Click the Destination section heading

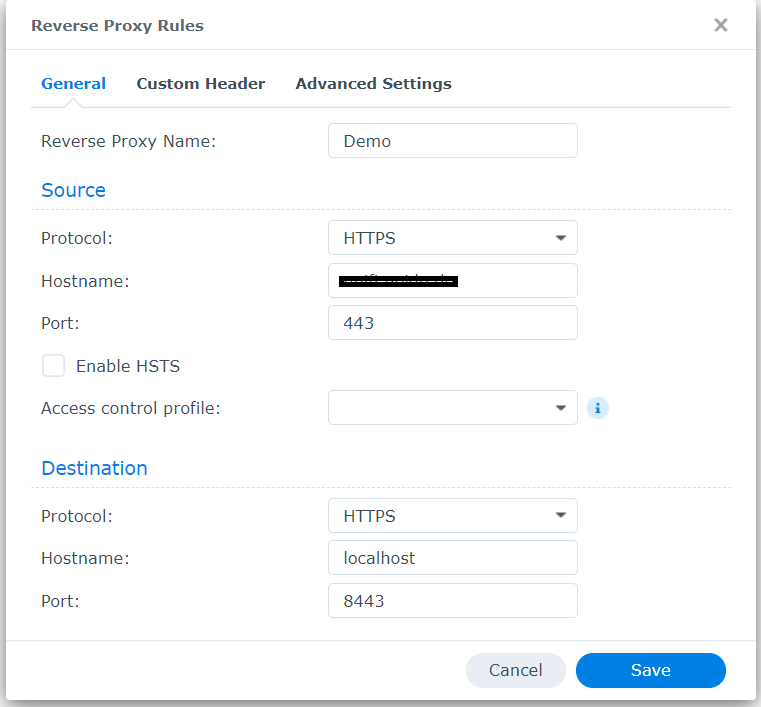94,468
